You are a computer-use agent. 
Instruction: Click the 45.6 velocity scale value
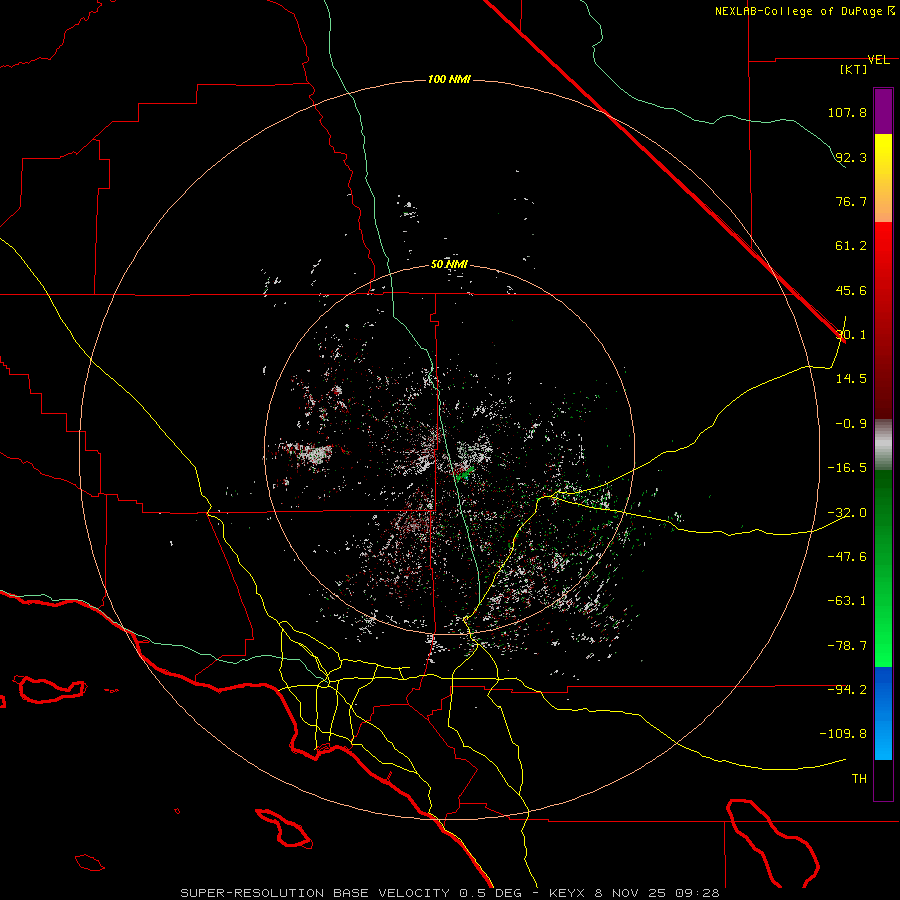[x=851, y=290]
